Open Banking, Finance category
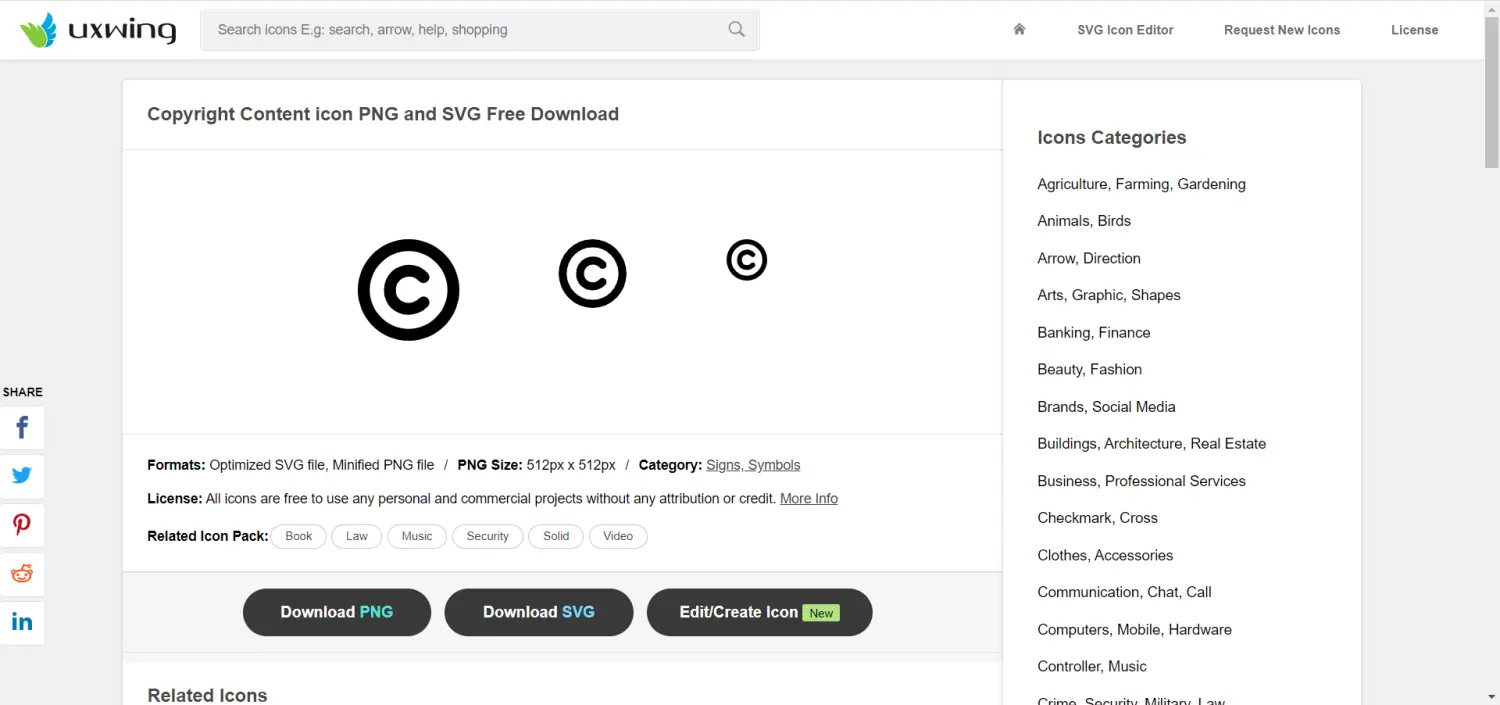Viewport: 1500px width, 705px height. click(1094, 332)
